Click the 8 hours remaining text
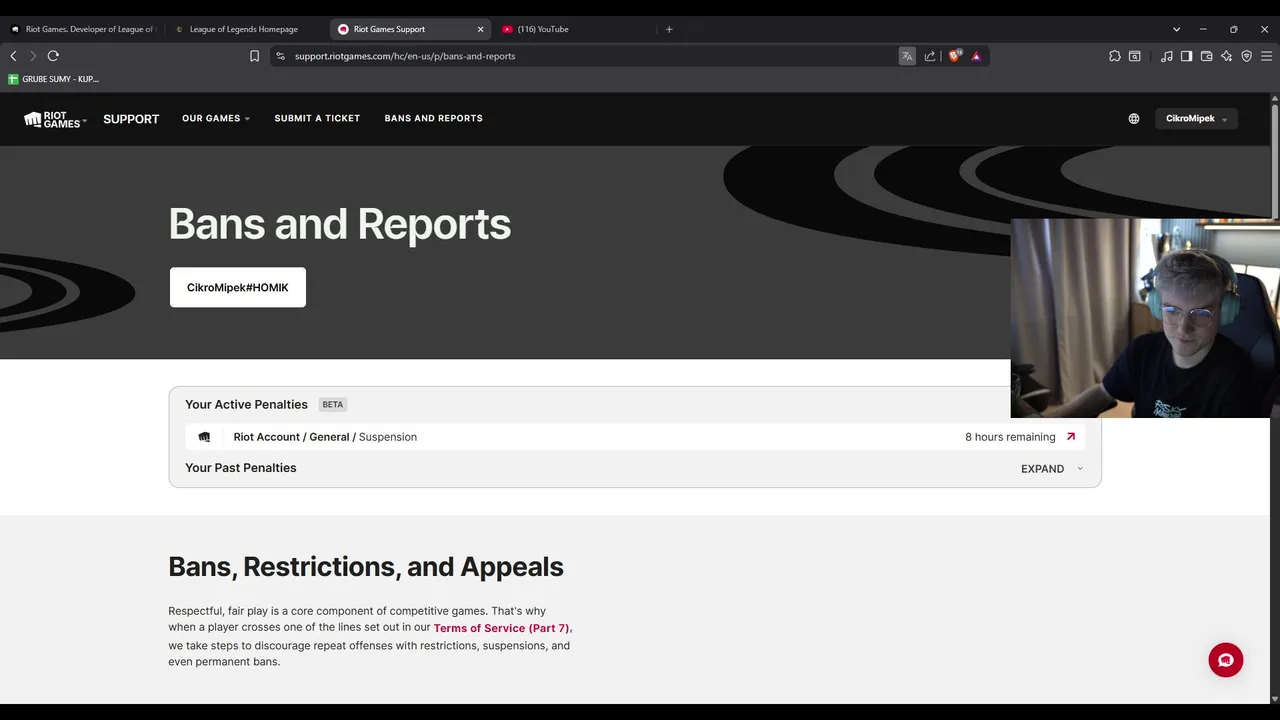 (x=1010, y=437)
